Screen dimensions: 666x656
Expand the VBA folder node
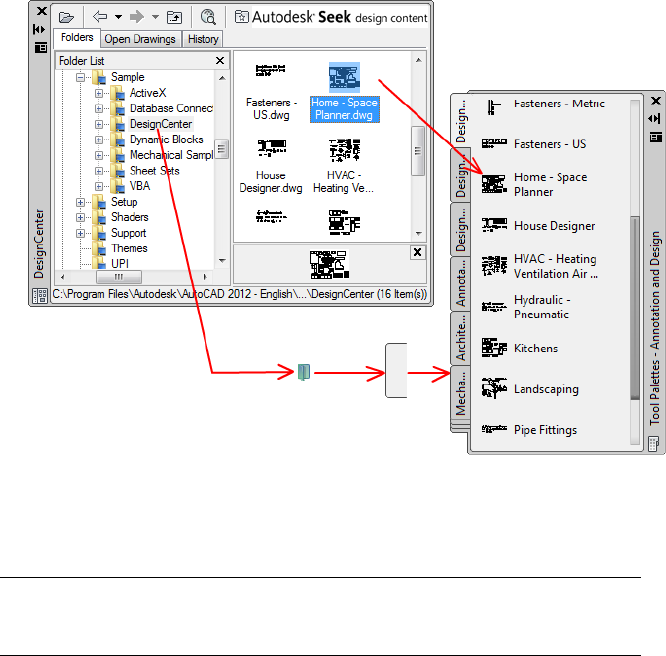pos(99,186)
